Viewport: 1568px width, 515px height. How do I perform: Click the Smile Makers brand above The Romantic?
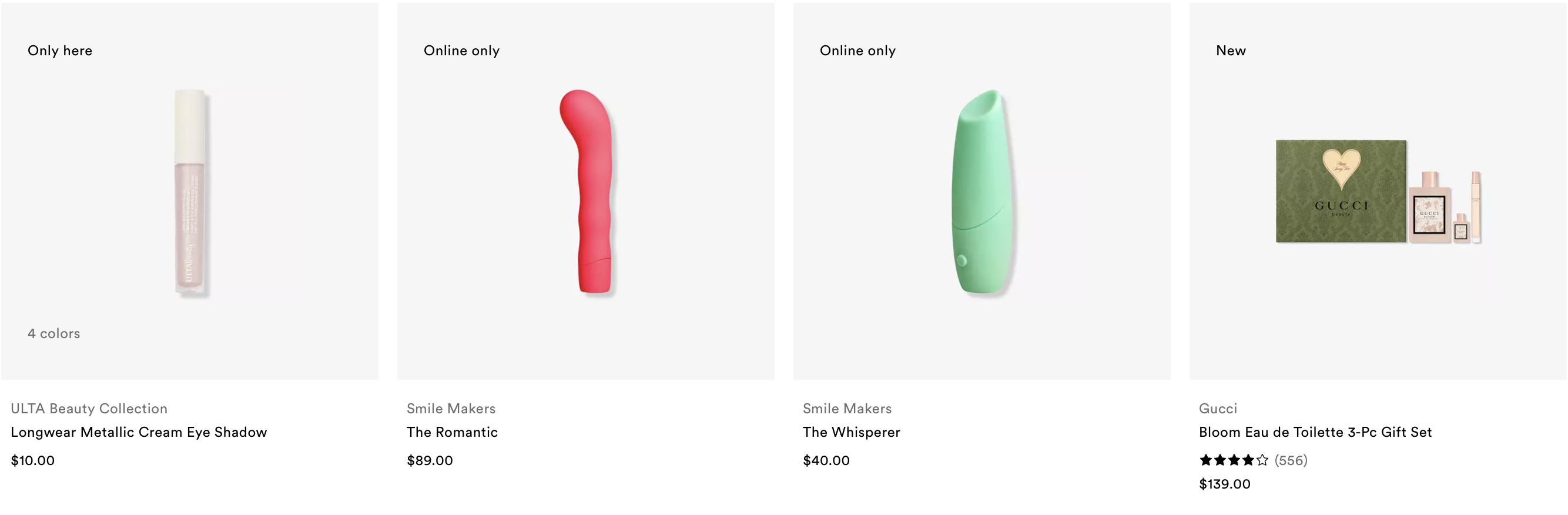tap(451, 409)
